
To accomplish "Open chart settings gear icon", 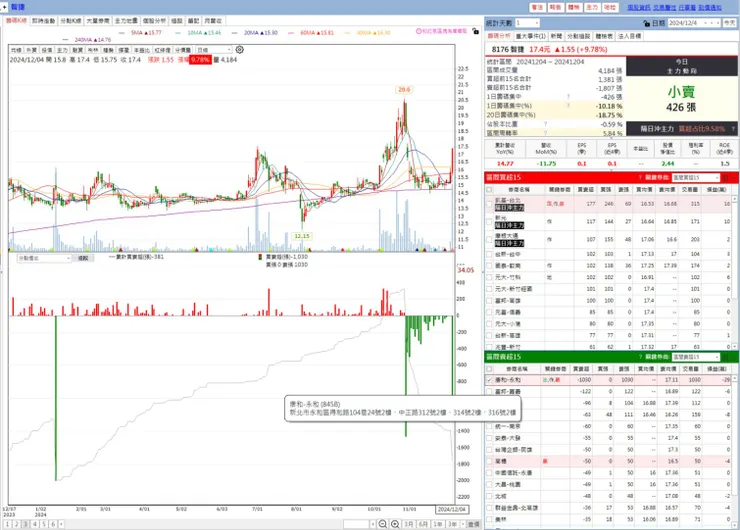I will pyautogui.click(x=240, y=50).
